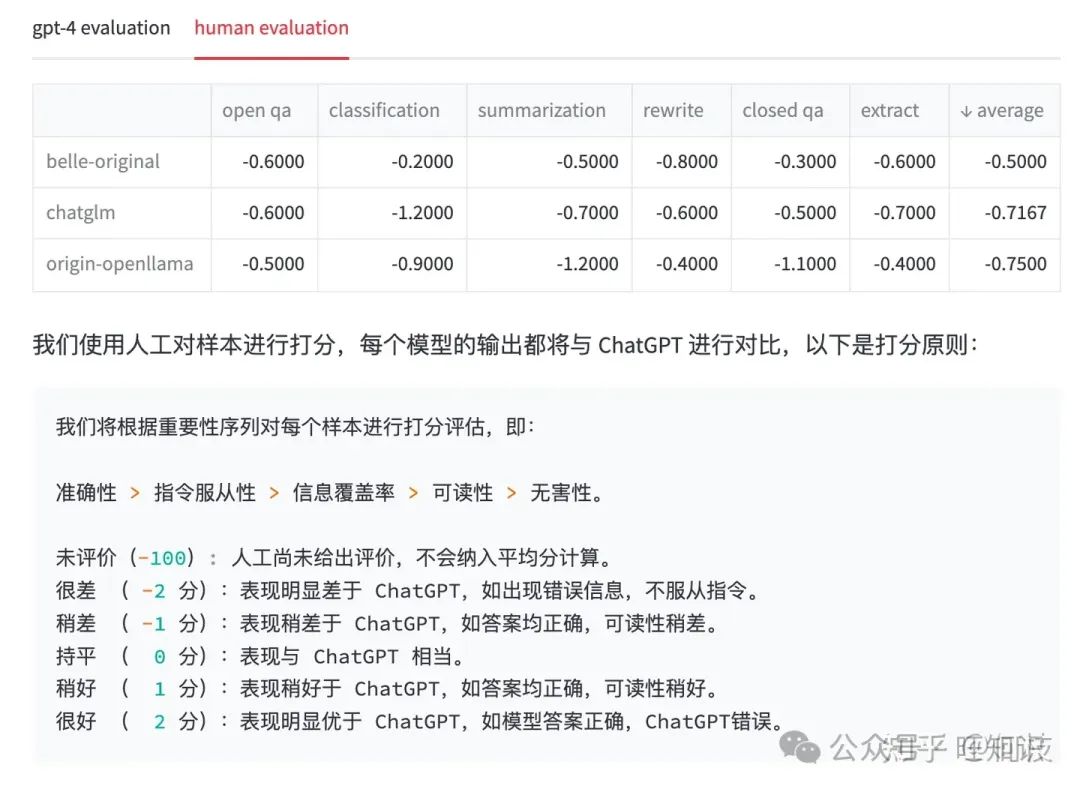
Task: Click the 未评价 (-100) scoring line
Action: click(334, 558)
